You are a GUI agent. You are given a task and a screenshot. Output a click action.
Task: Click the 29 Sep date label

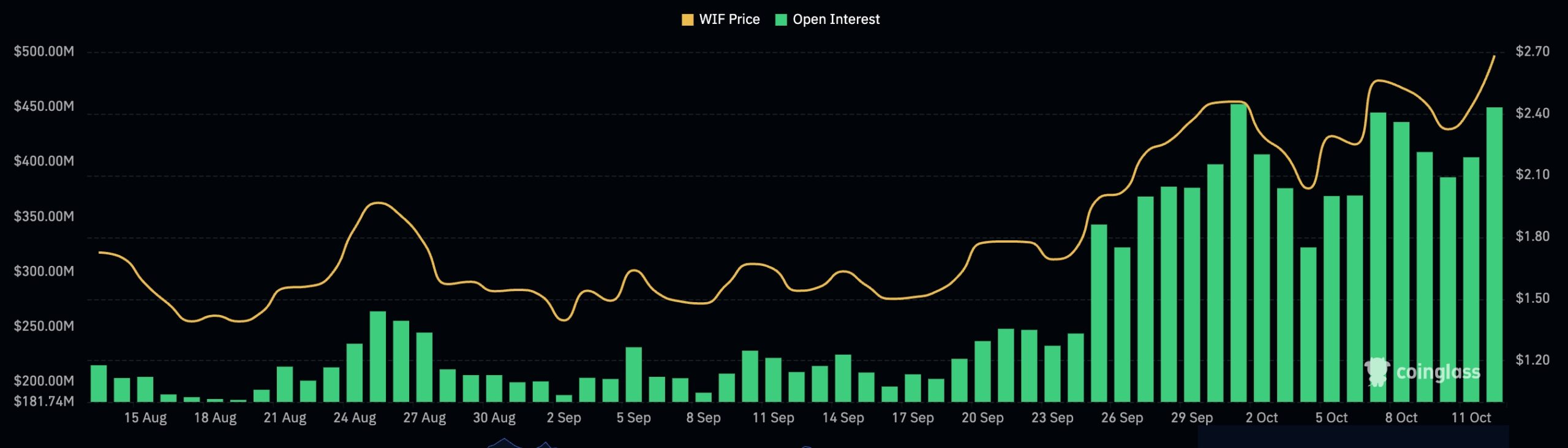[1192, 418]
